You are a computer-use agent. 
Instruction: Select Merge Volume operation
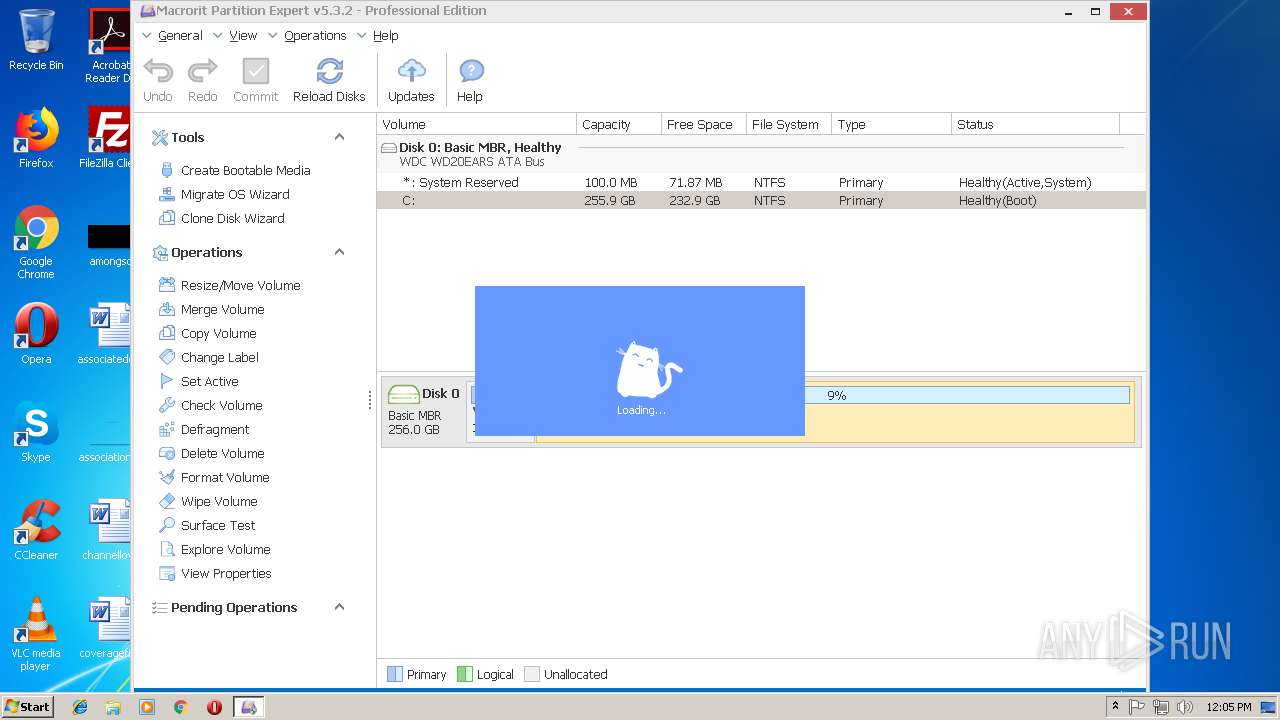pyautogui.click(x=222, y=309)
